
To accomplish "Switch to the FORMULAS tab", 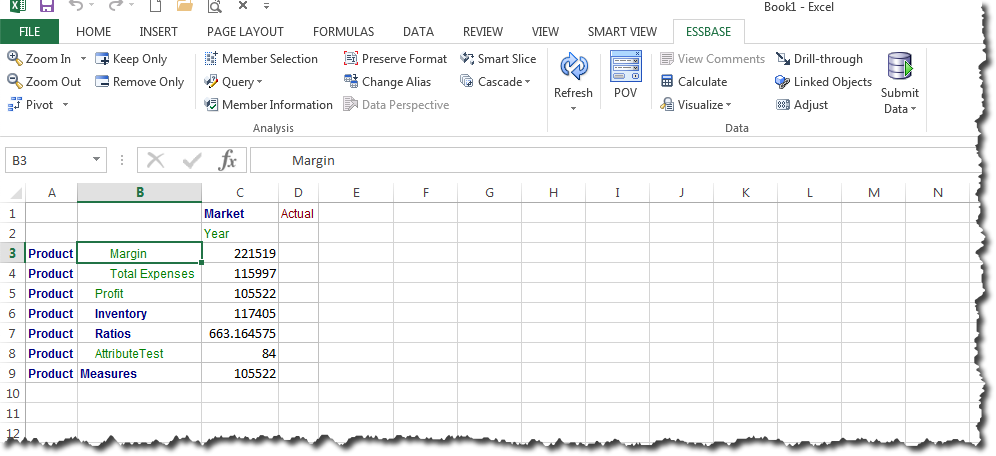I will point(344,31).
